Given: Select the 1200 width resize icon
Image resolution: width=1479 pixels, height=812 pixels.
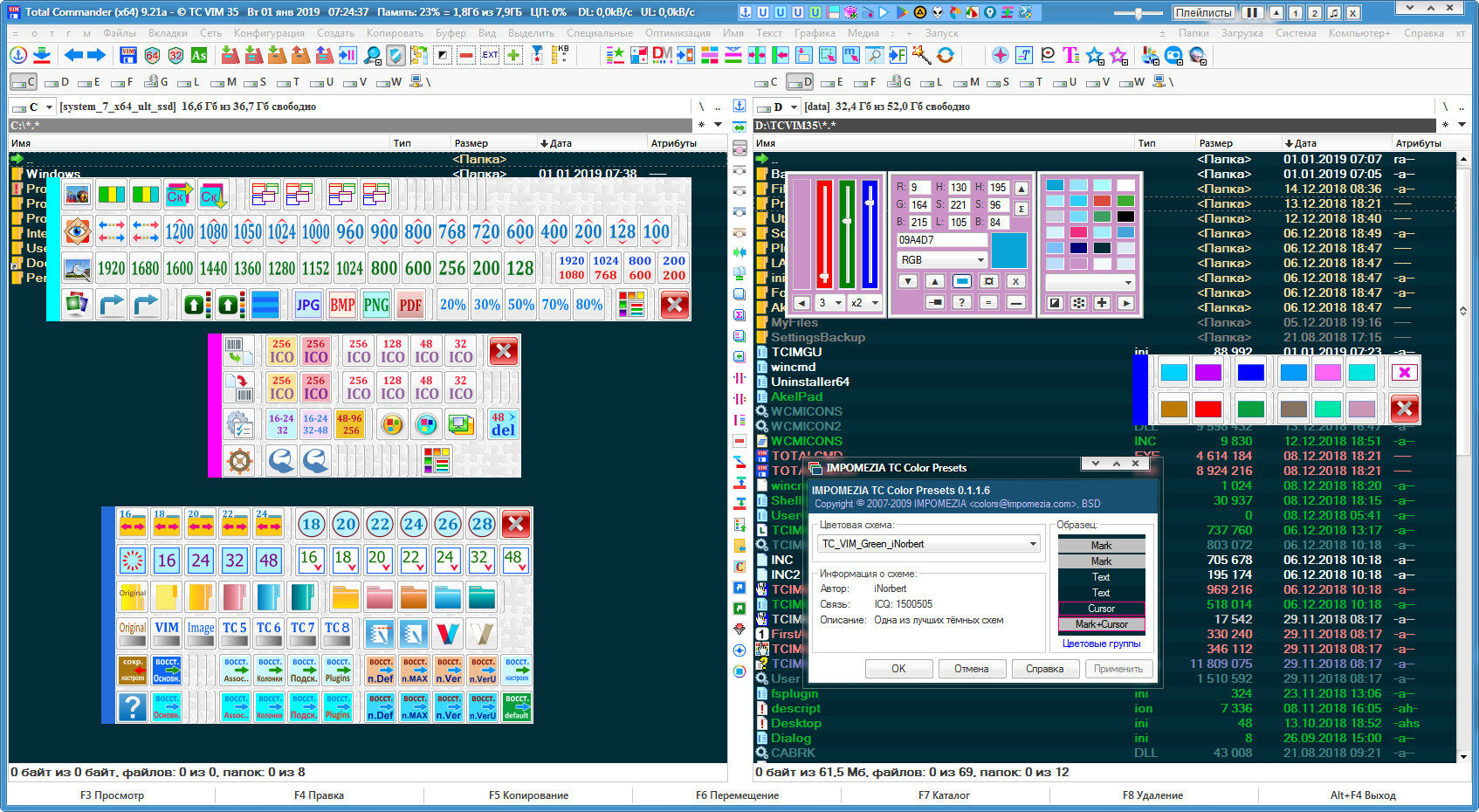Looking at the screenshot, I should click(179, 231).
